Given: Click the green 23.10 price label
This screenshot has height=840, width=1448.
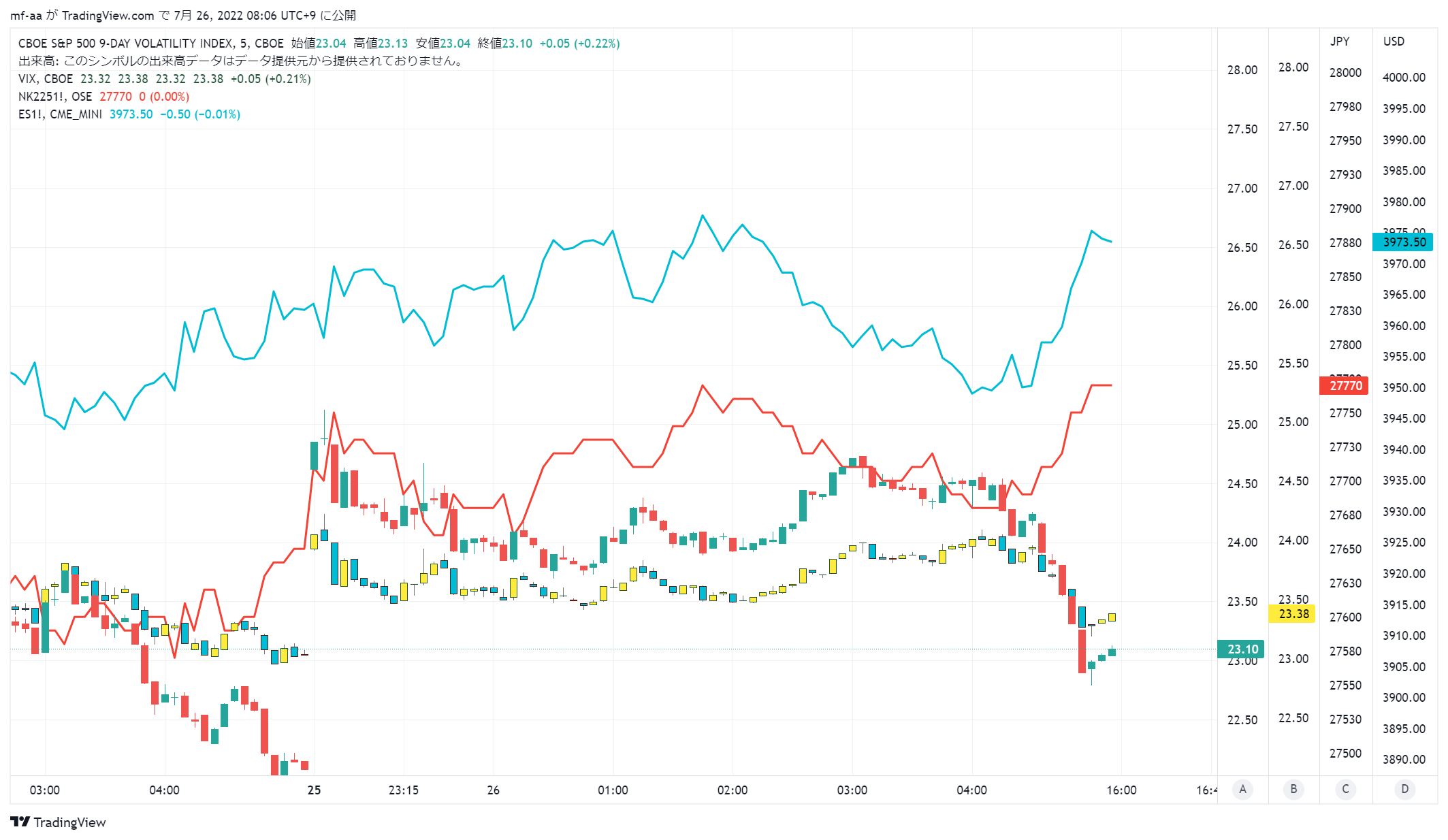Looking at the screenshot, I should tap(1242, 649).
